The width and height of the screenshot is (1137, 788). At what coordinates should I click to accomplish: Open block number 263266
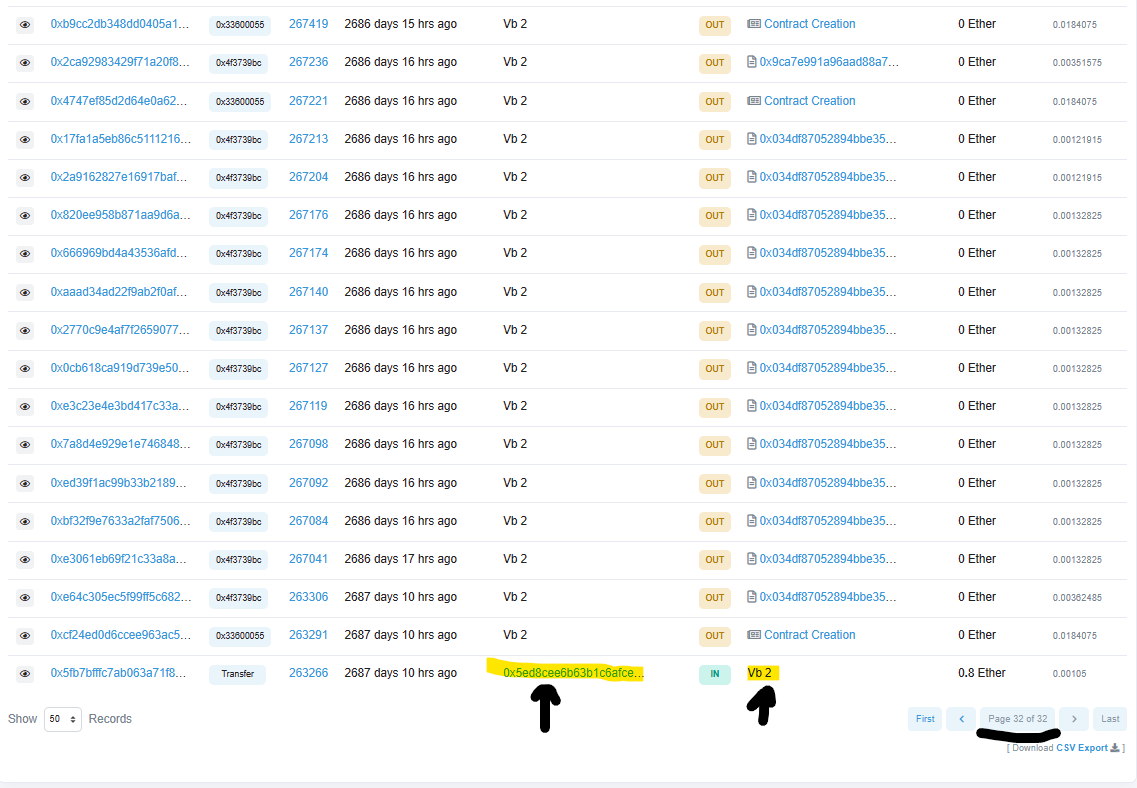(308, 673)
